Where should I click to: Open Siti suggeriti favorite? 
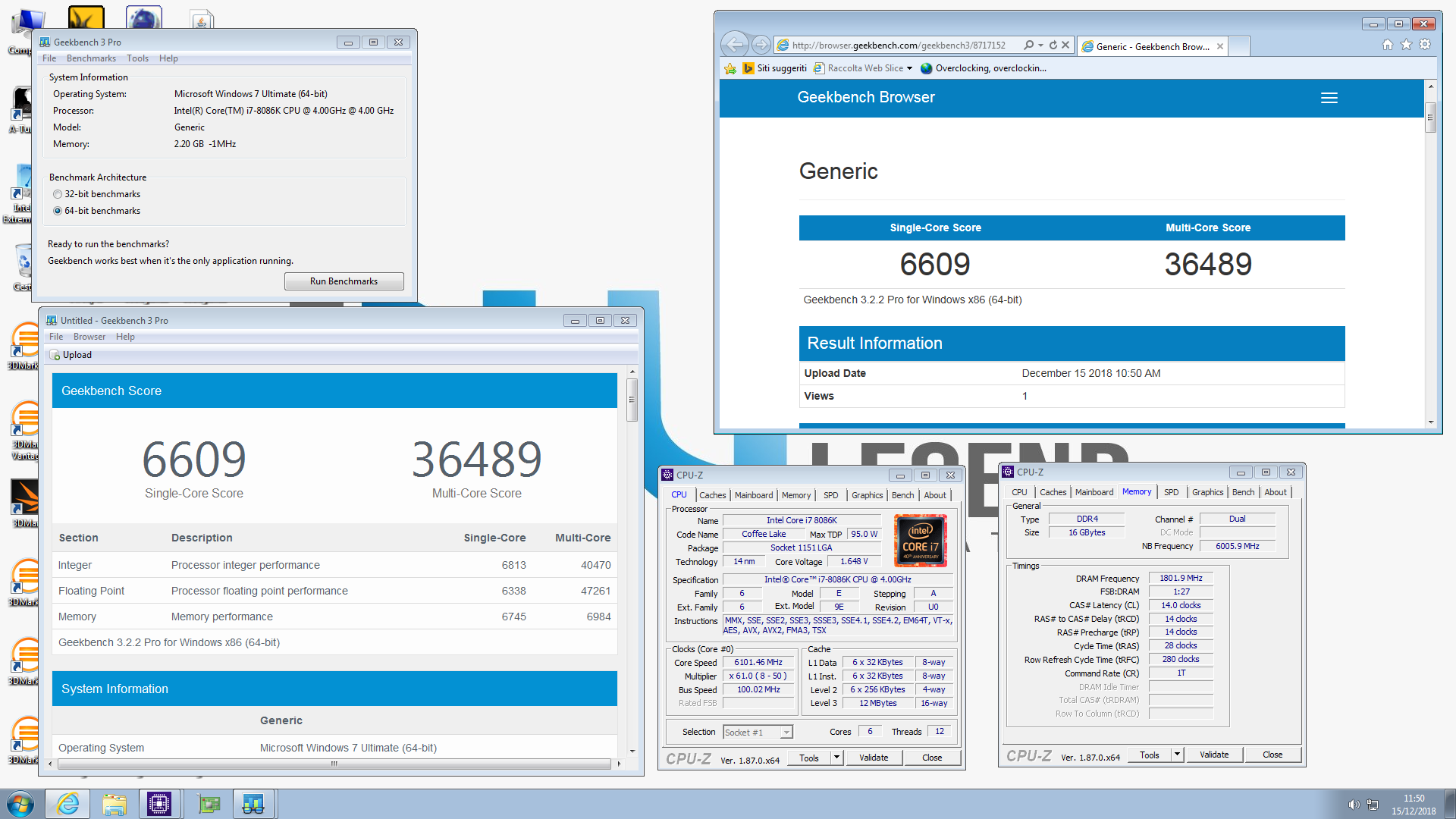(x=775, y=68)
